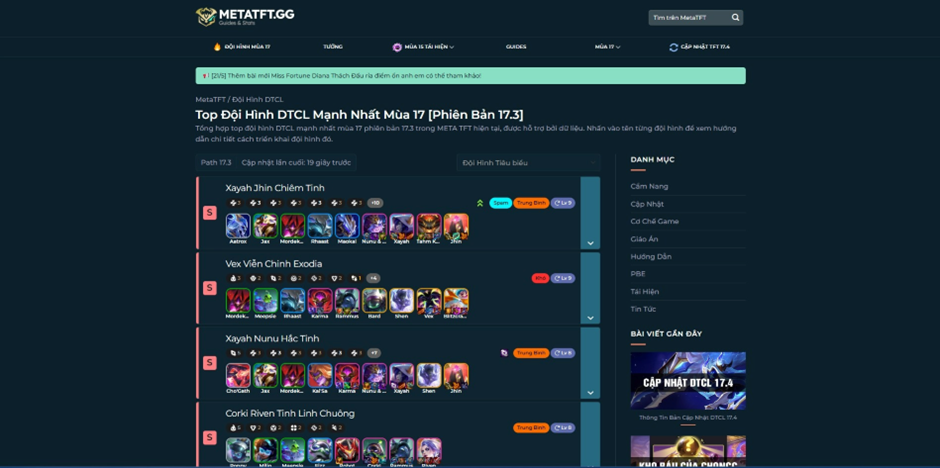Open Cập Nhật DTCL 17.4 article thumbnail
This screenshot has width=940, height=468.
point(688,381)
